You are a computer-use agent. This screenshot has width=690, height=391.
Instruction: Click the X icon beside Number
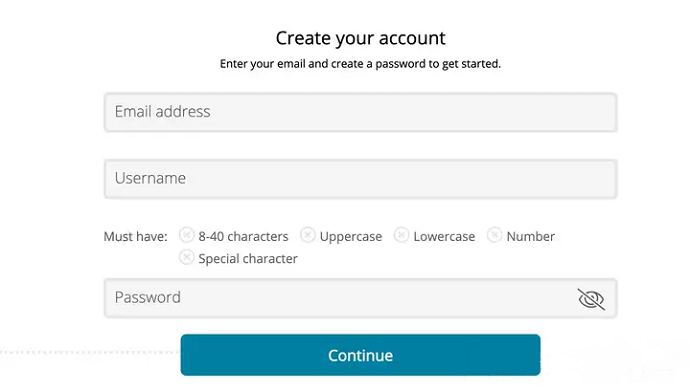click(x=495, y=235)
